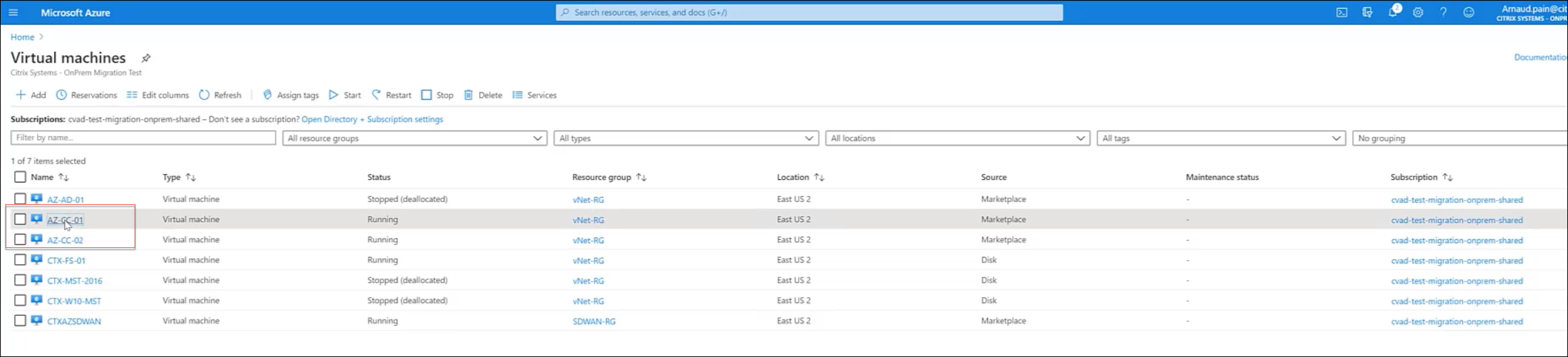This screenshot has height=357, width=1568.
Task: Click the feedback smiley icon
Action: click(x=1469, y=12)
